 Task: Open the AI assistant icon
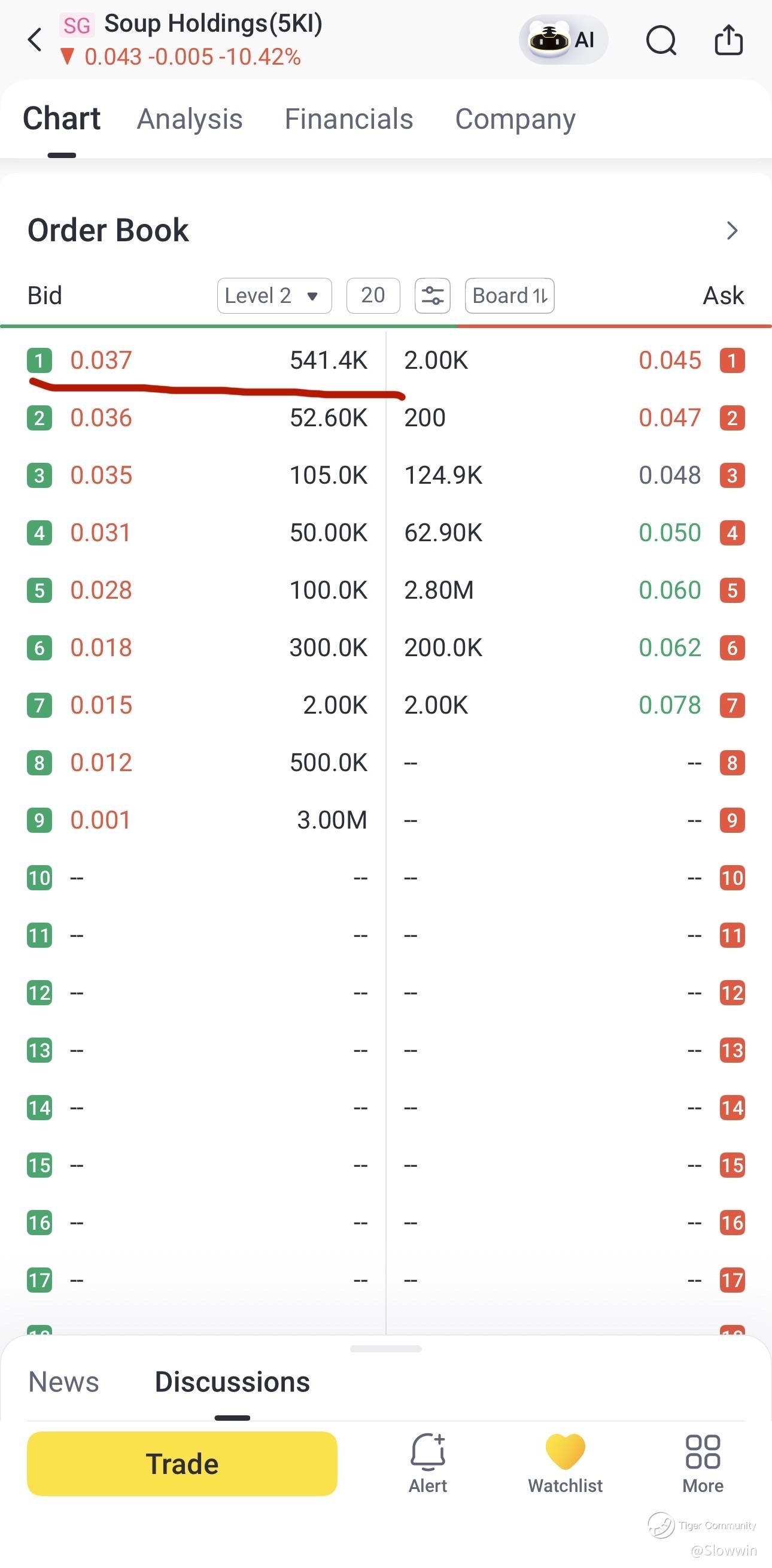(563, 40)
